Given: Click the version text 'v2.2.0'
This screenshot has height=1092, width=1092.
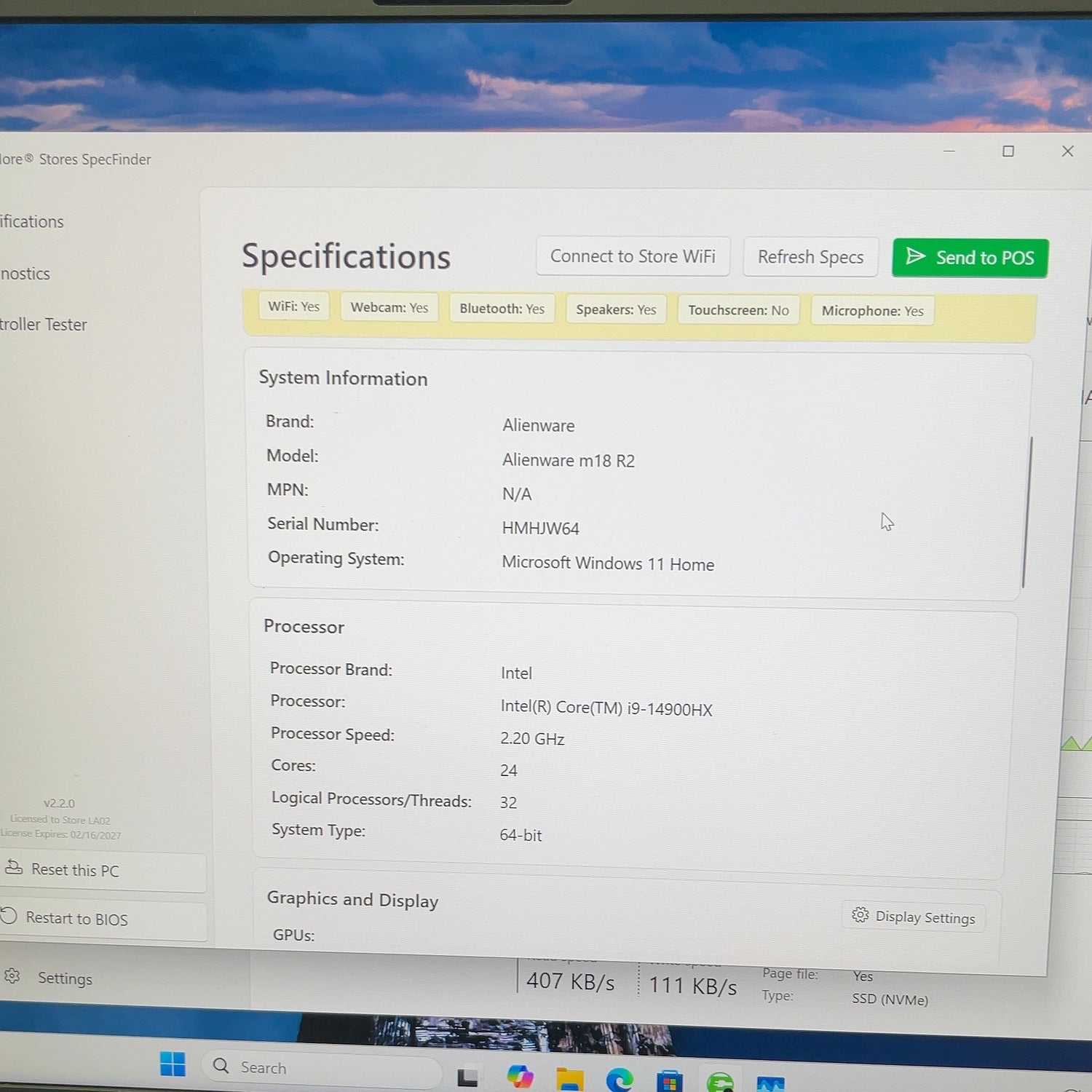Looking at the screenshot, I should [59, 803].
